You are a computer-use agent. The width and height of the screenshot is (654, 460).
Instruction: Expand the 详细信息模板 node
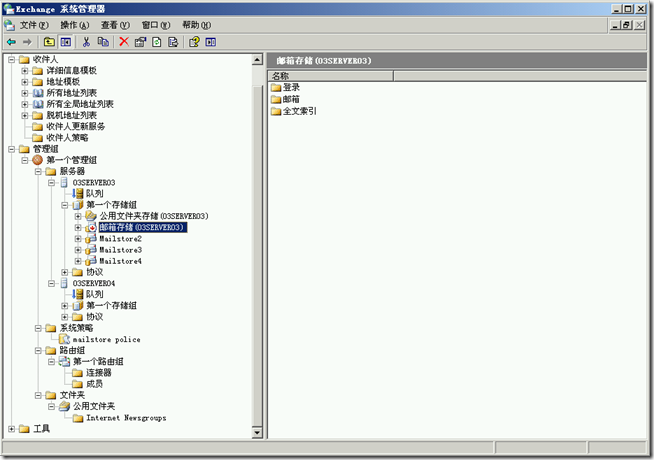tap(25, 70)
